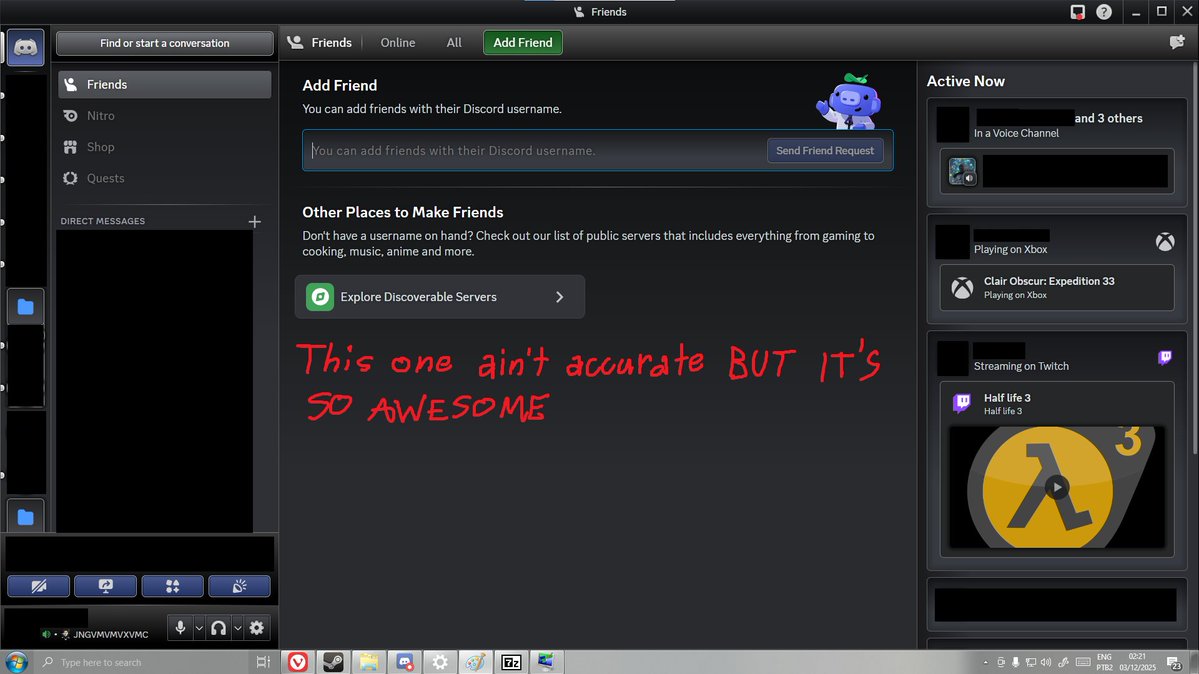Open the Half life 3 stream title
Image resolution: width=1199 pixels, height=674 pixels.
pos(1007,398)
